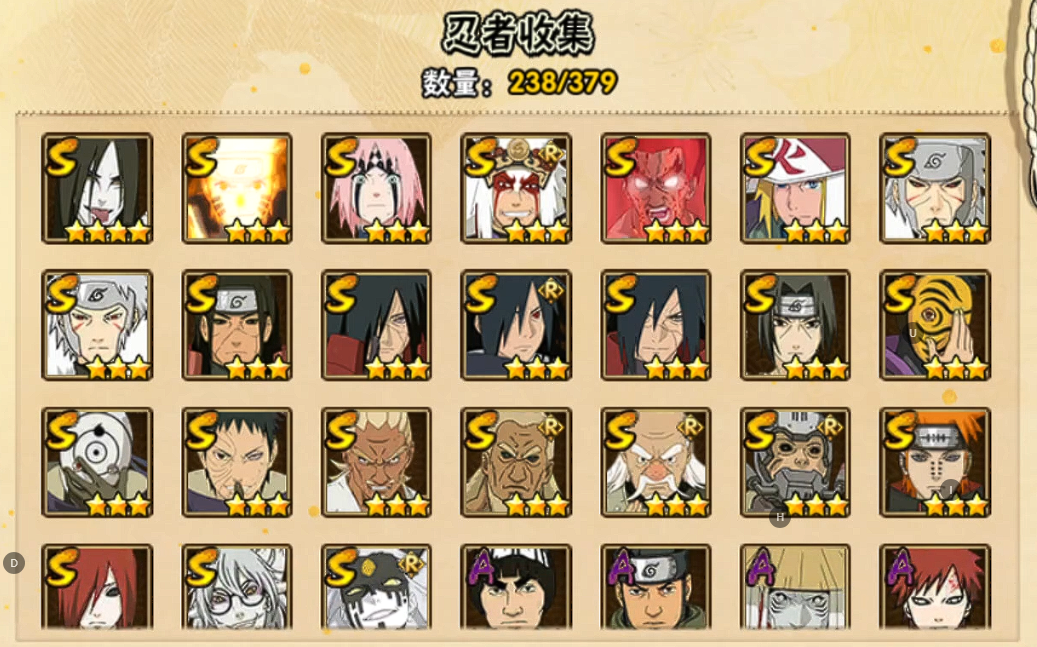Choose the pink-haired Sakura S-rank card
This screenshot has height=647, width=1037.
coord(377,189)
